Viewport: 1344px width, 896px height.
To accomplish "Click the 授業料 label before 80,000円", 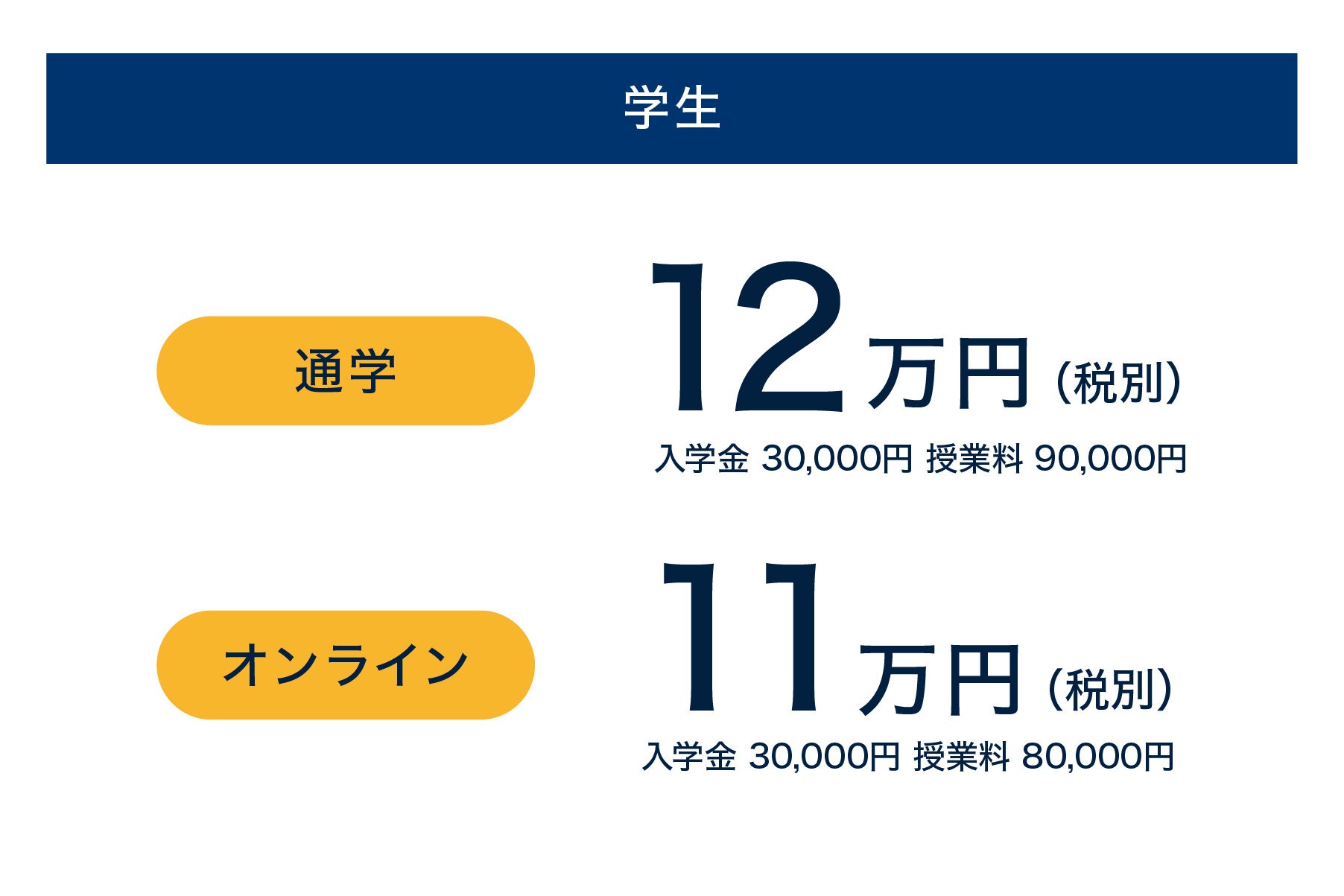I will (x=961, y=757).
